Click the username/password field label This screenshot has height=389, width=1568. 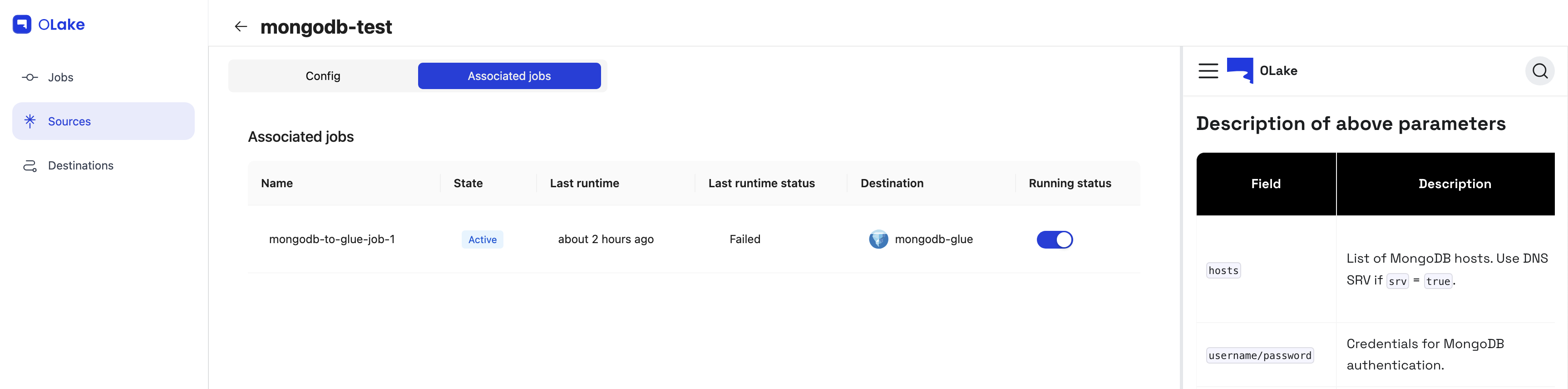pyautogui.click(x=1260, y=355)
